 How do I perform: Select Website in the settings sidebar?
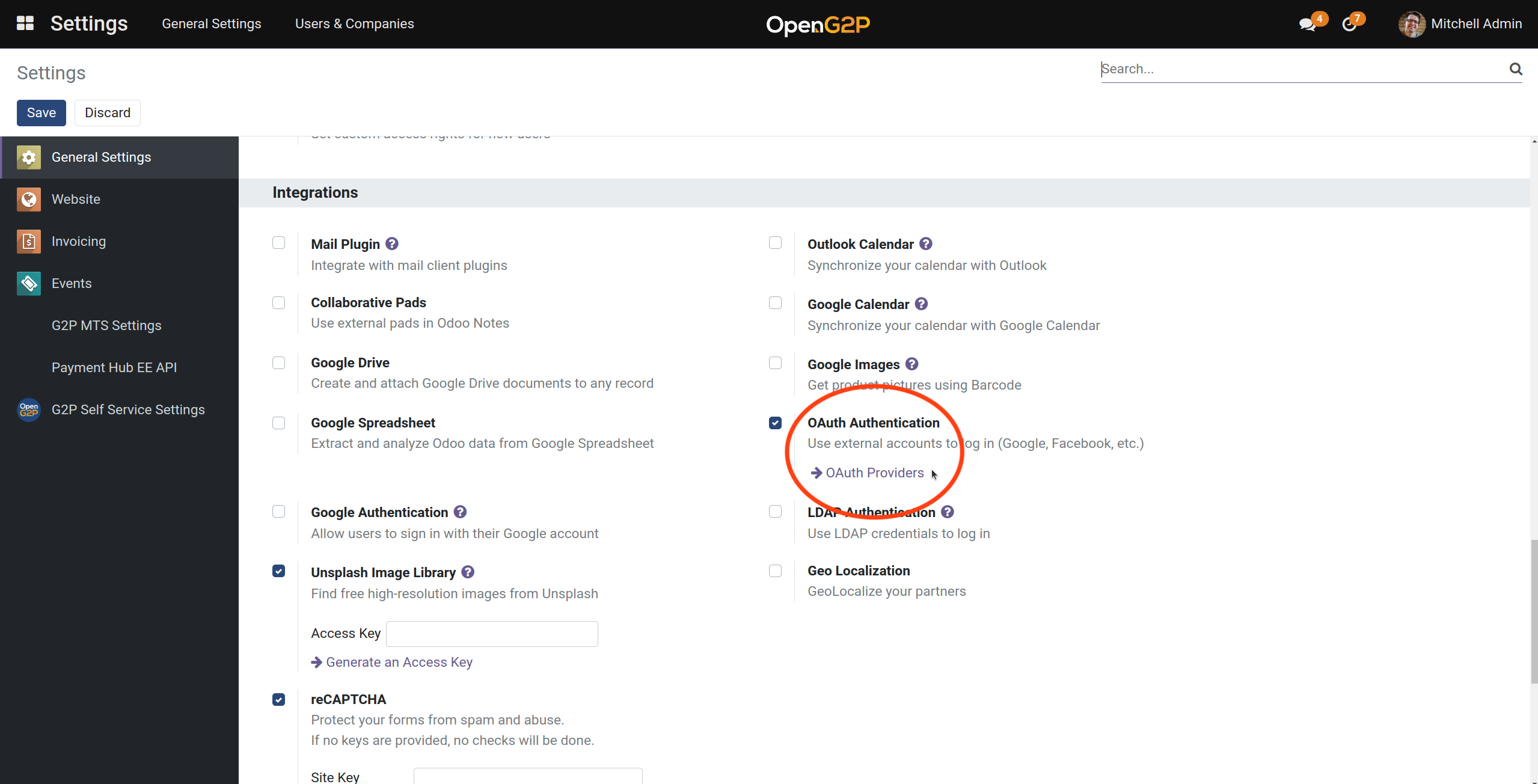(76, 200)
